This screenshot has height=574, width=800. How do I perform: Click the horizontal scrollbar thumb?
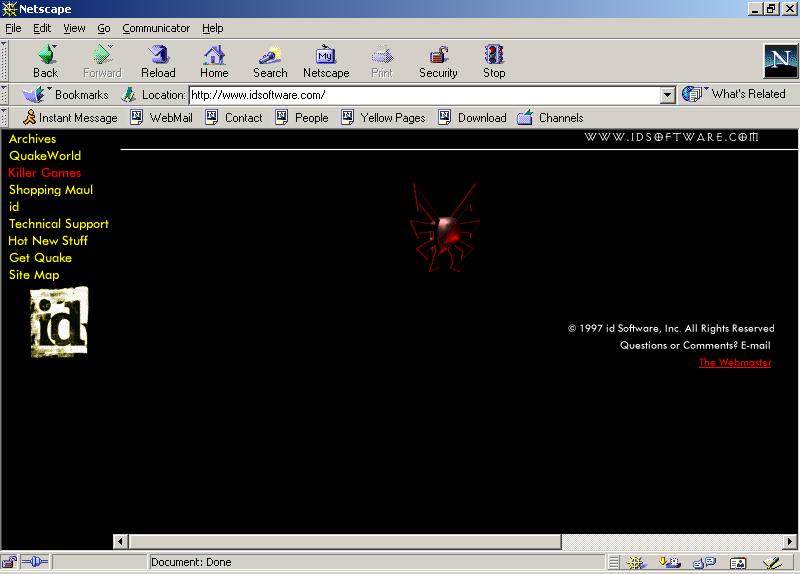click(x=345, y=541)
